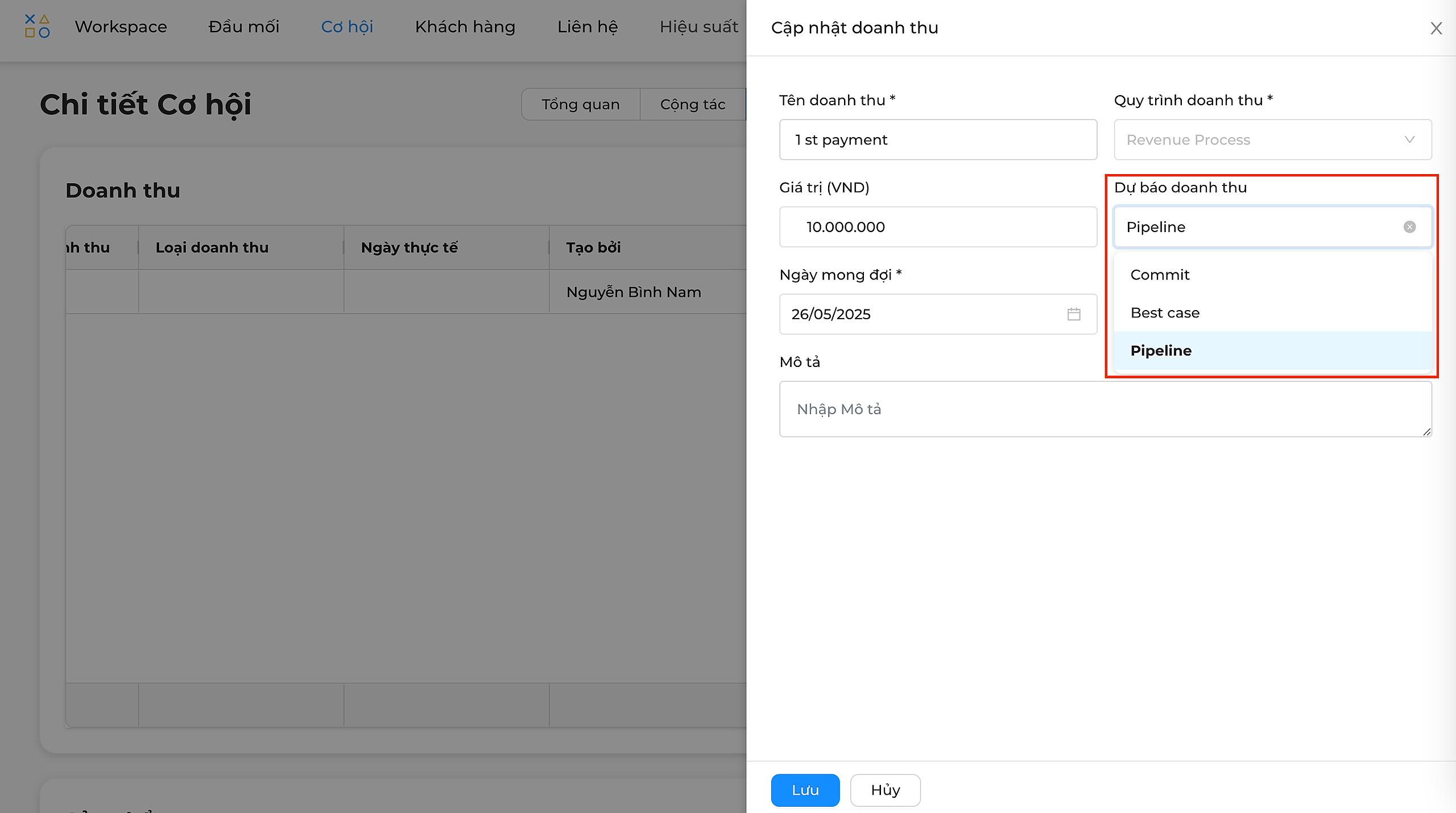Click the Doanh thu section title
Image resolution: width=1456 pixels, height=813 pixels.
point(123,190)
